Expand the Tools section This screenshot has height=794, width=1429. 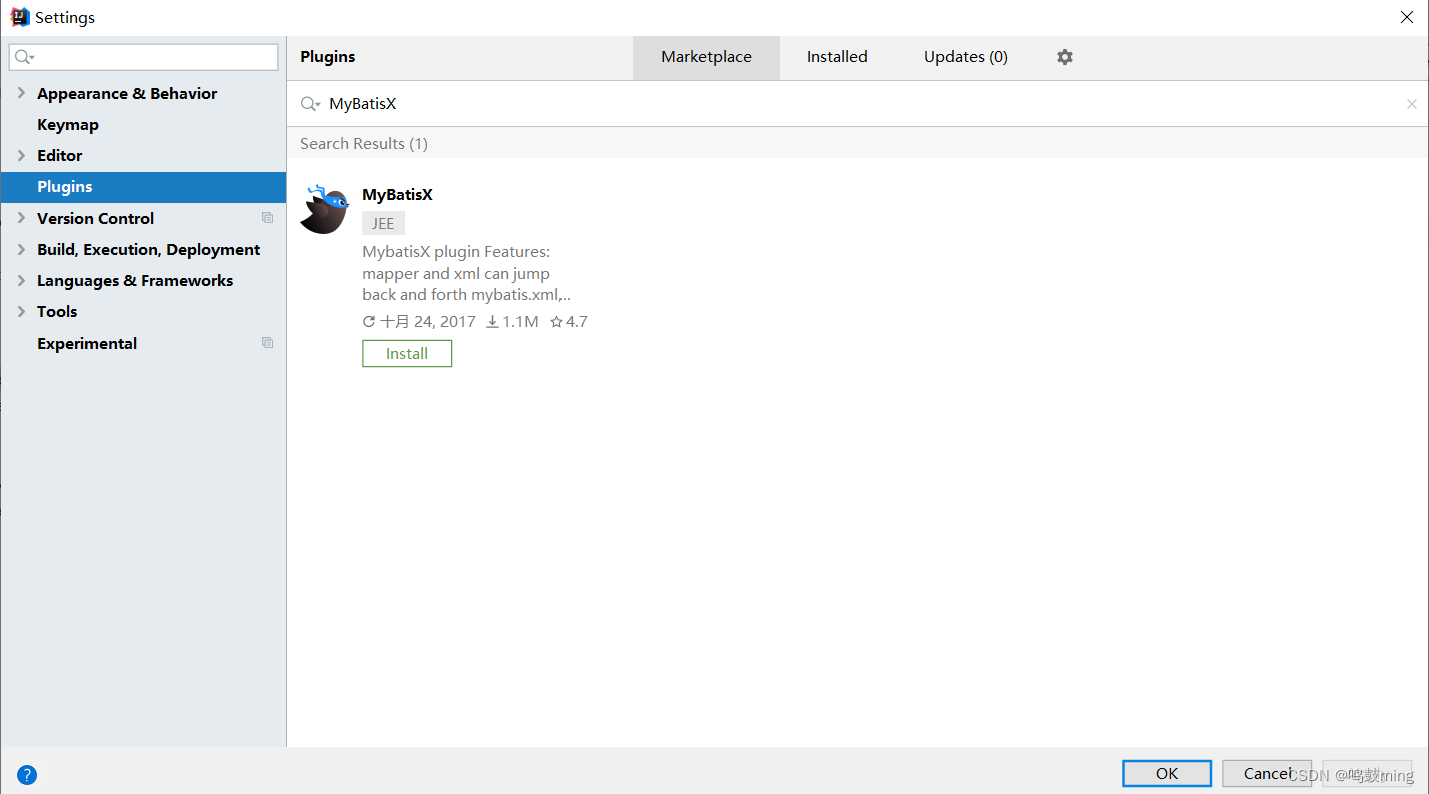click(21, 311)
